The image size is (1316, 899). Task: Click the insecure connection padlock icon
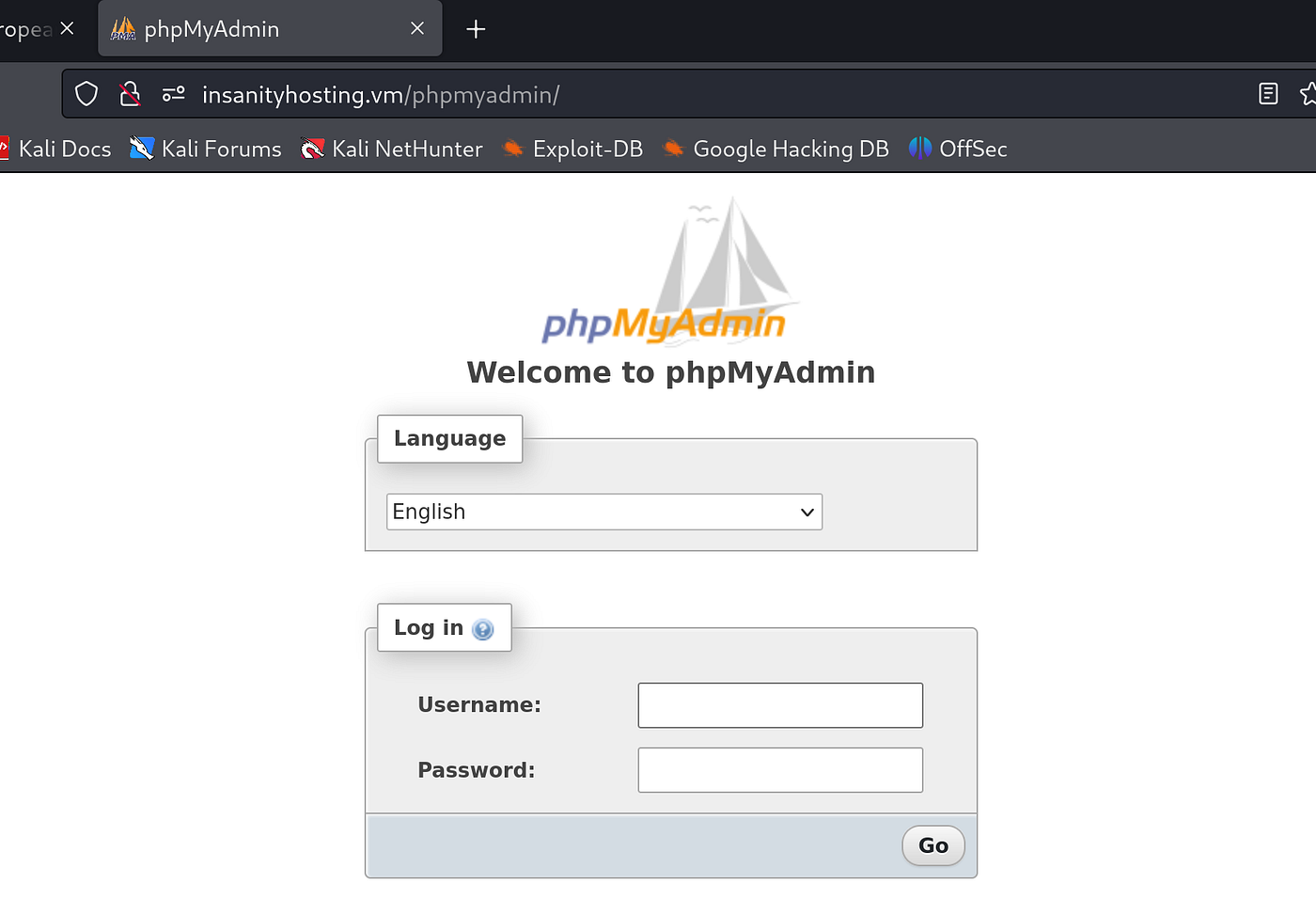130,94
